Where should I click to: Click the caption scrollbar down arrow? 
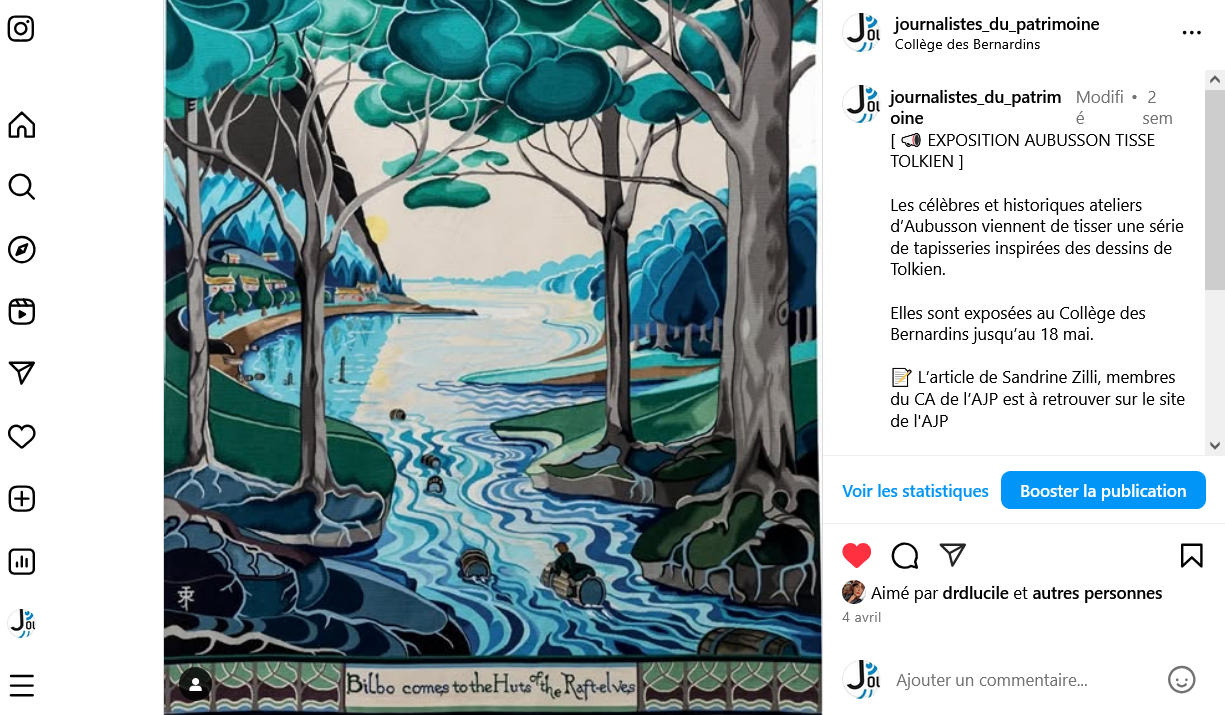click(1215, 446)
